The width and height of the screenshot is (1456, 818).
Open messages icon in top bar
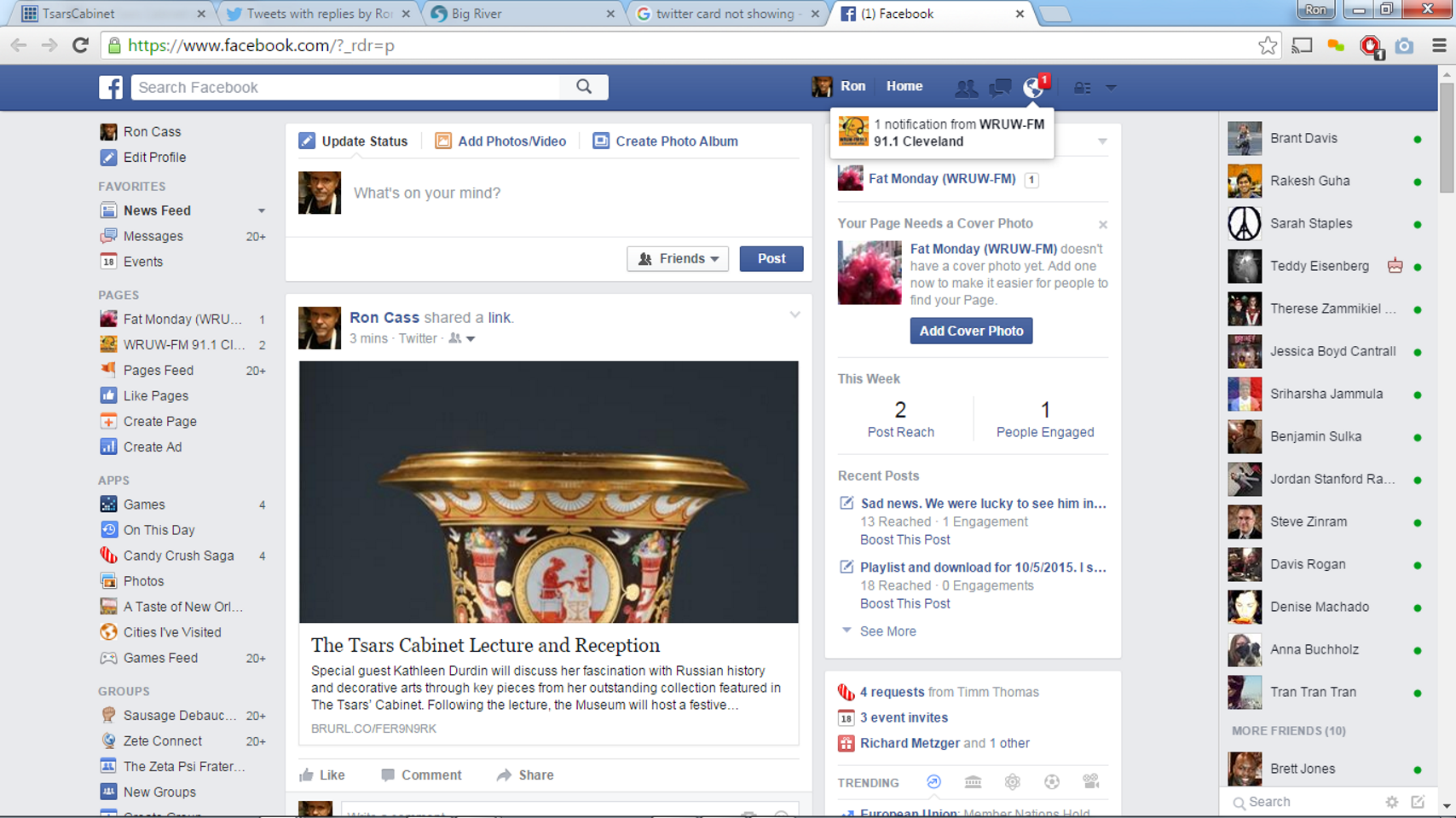1000,87
